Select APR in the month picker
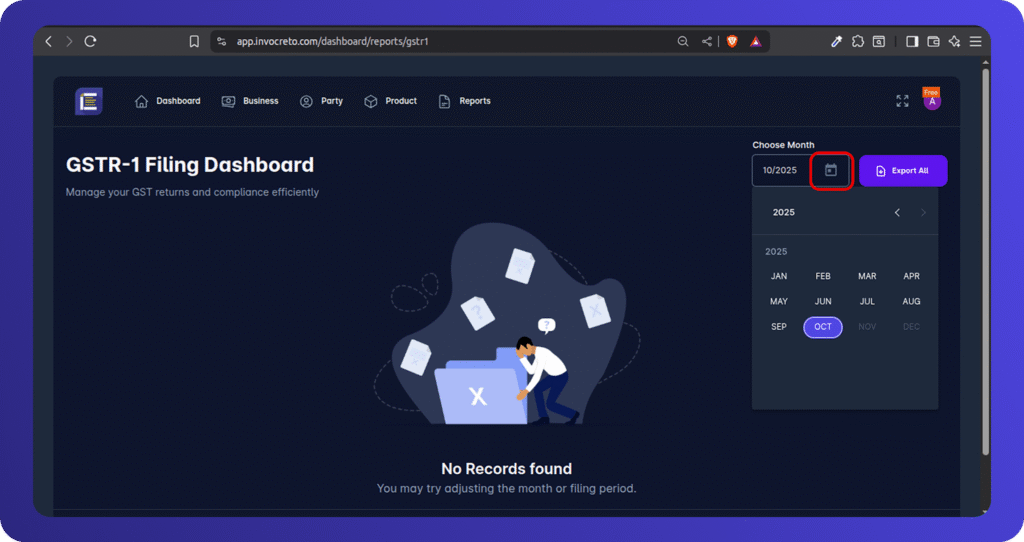1024x542 pixels. 911,276
